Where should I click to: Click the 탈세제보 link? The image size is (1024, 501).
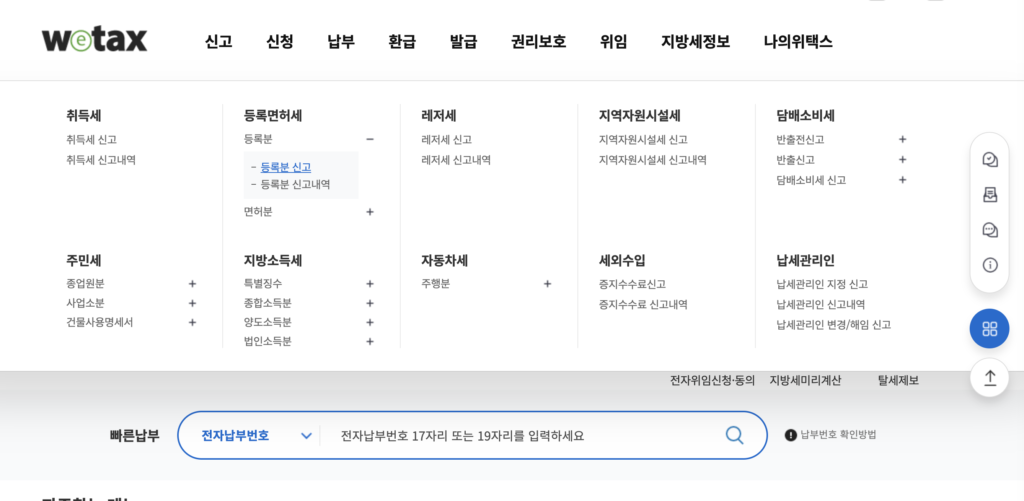click(x=898, y=380)
